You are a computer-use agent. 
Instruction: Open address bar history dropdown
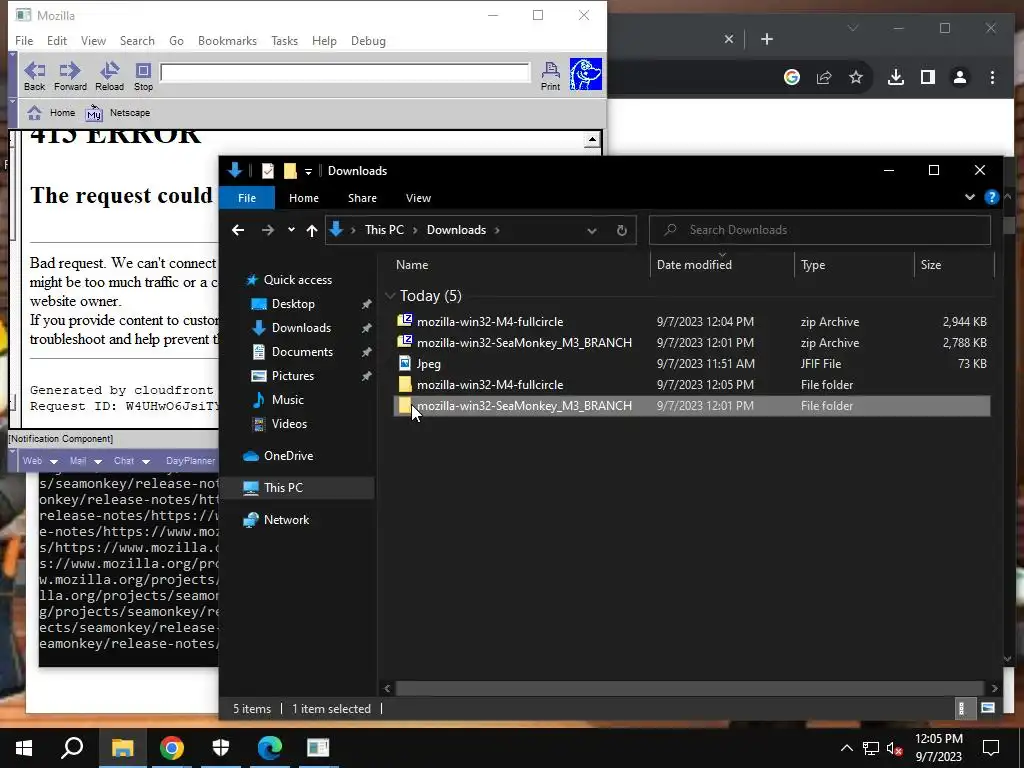click(x=592, y=231)
